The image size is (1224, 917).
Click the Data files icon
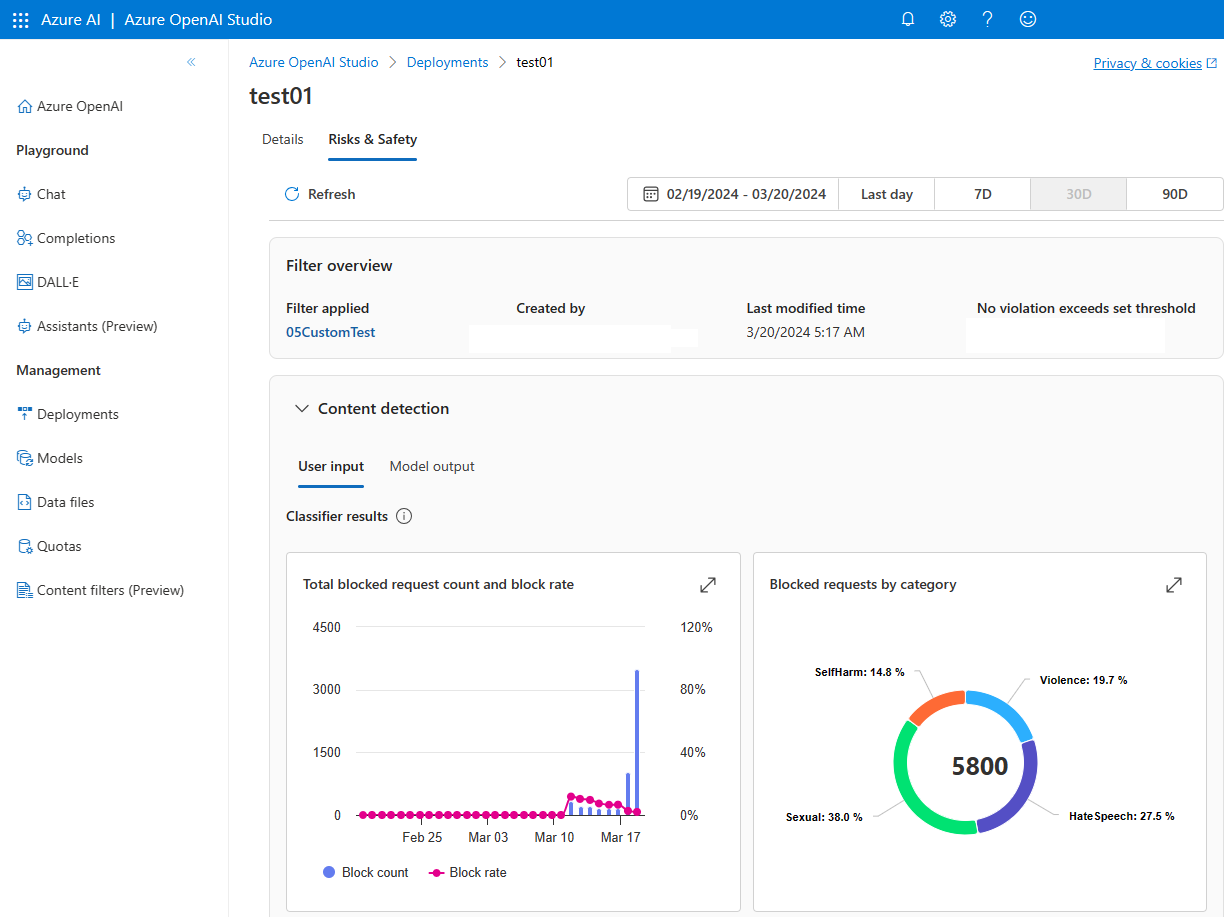[25, 503]
